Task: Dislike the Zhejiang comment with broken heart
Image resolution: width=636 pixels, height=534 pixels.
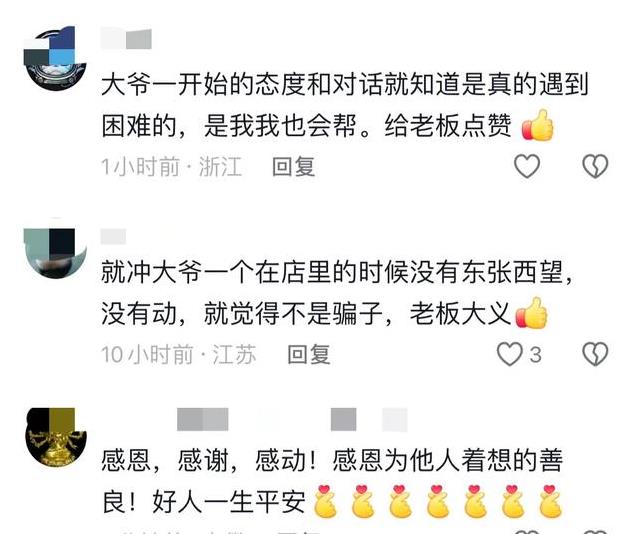Action: [x=595, y=166]
